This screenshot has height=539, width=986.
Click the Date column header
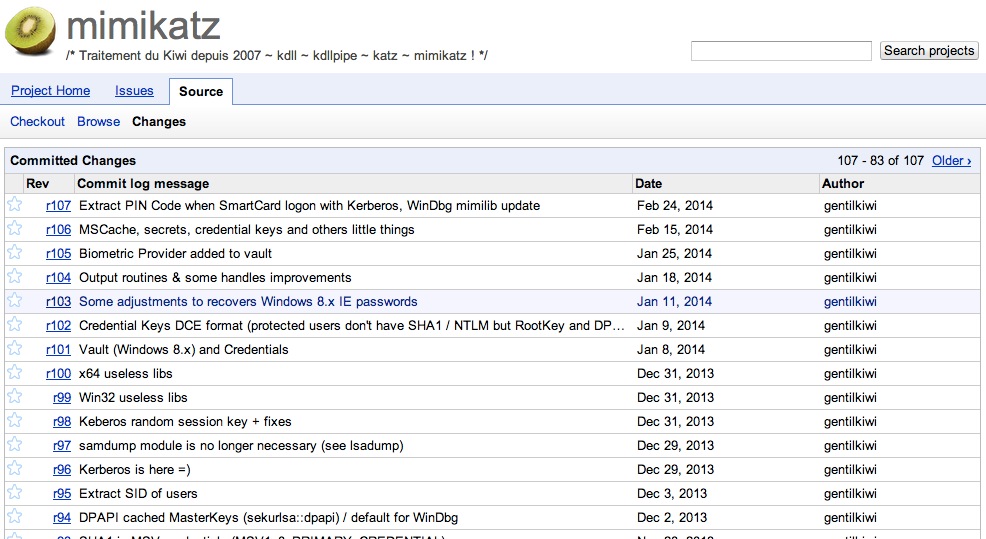click(x=648, y=184)
